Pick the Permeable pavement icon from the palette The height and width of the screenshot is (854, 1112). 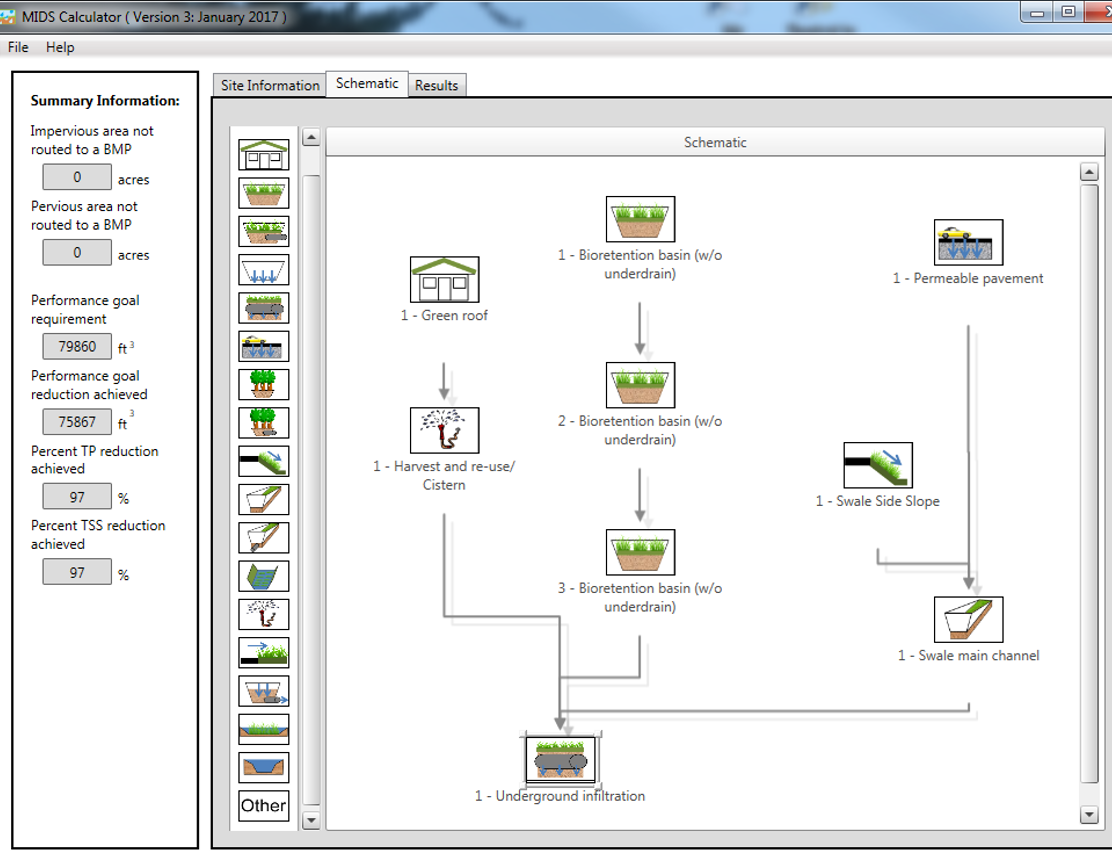[264, 346]
